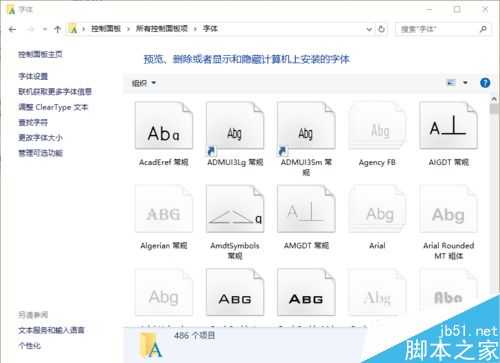Click the search magnifier icon
Screen dimensions: 500x363
click(x=483, y=29)
